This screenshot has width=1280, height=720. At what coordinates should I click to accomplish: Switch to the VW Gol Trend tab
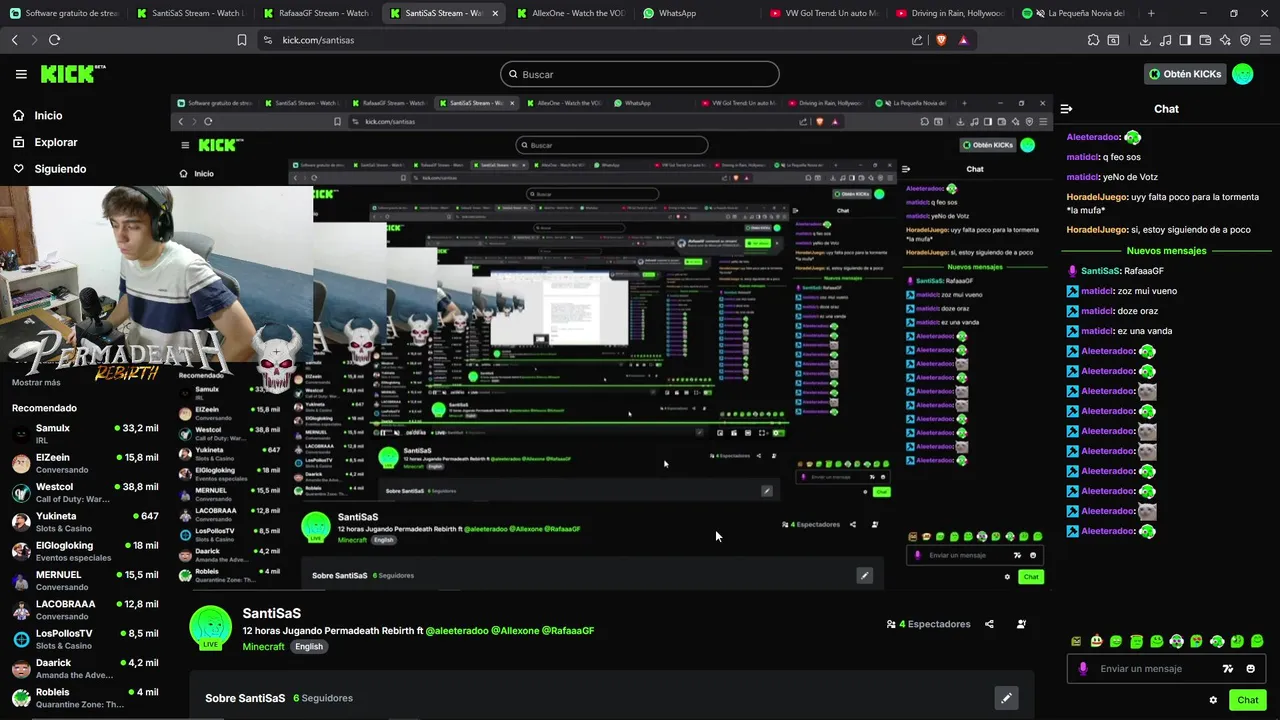point(826,13)
